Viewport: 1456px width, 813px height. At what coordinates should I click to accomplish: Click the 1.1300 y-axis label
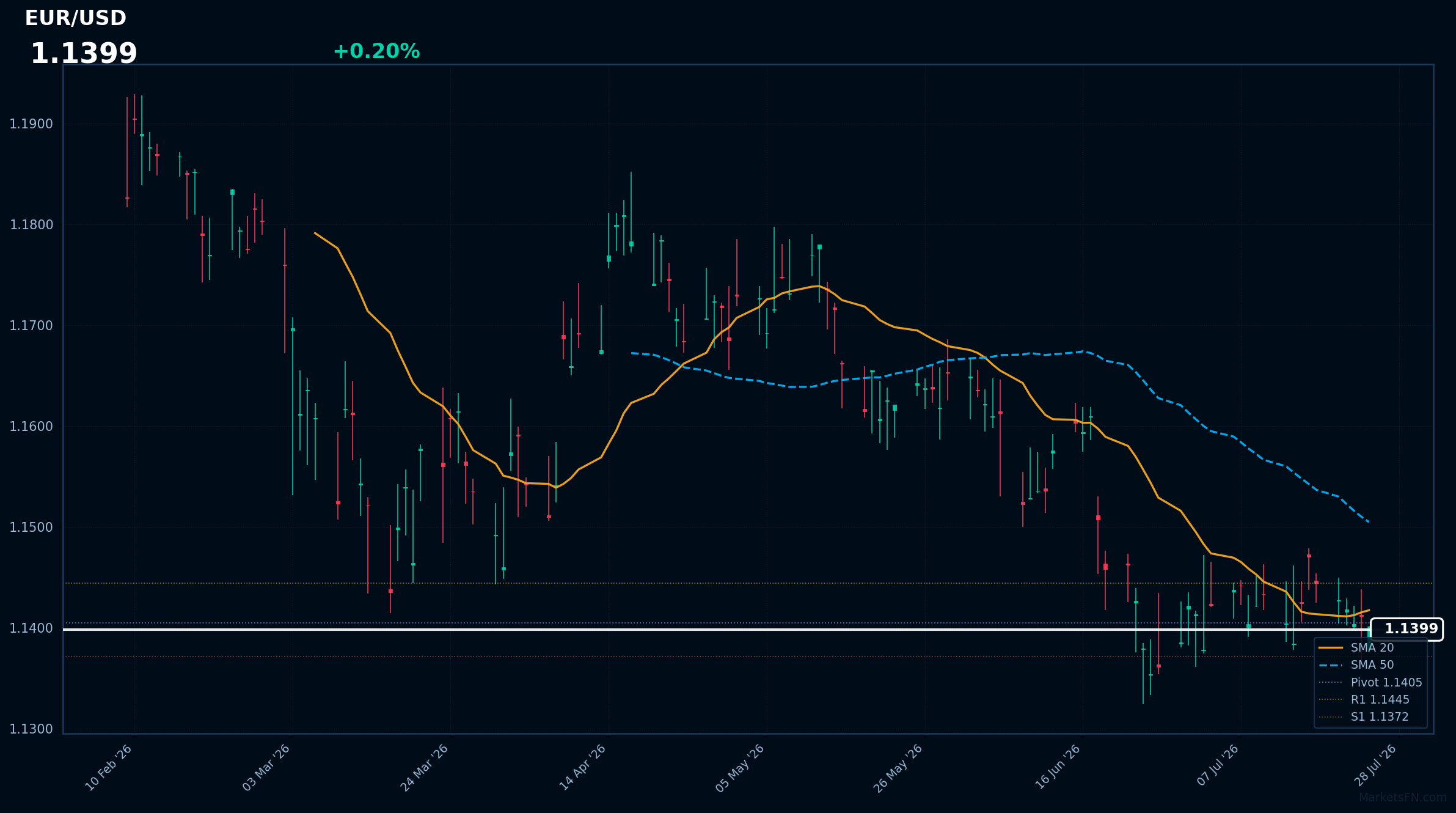pyautogui.click(x=31, y=729)
